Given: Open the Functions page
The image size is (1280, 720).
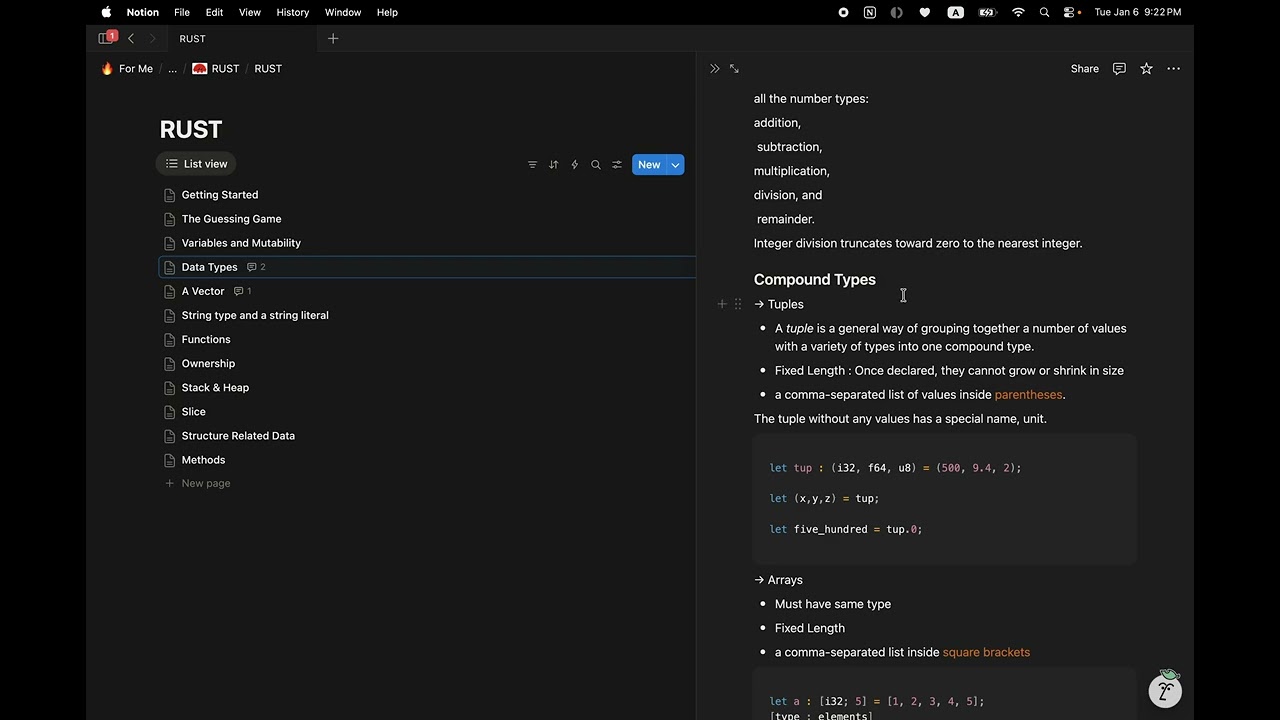Looking at the screenshot, I should pos(428,339).
